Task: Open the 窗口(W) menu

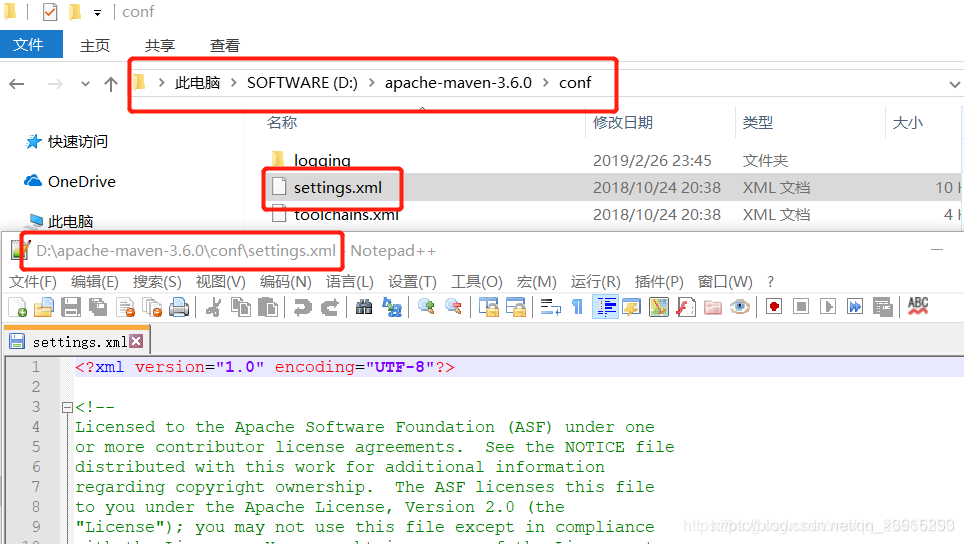Action: click(x=725, y=282)
